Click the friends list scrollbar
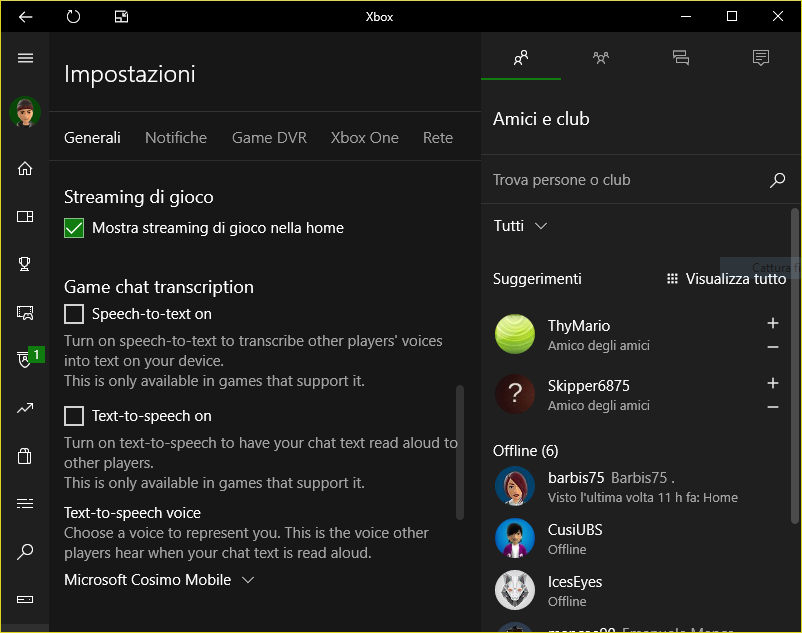Image resolution: width=802 pixels, height=633 pixels. point(795,366)
